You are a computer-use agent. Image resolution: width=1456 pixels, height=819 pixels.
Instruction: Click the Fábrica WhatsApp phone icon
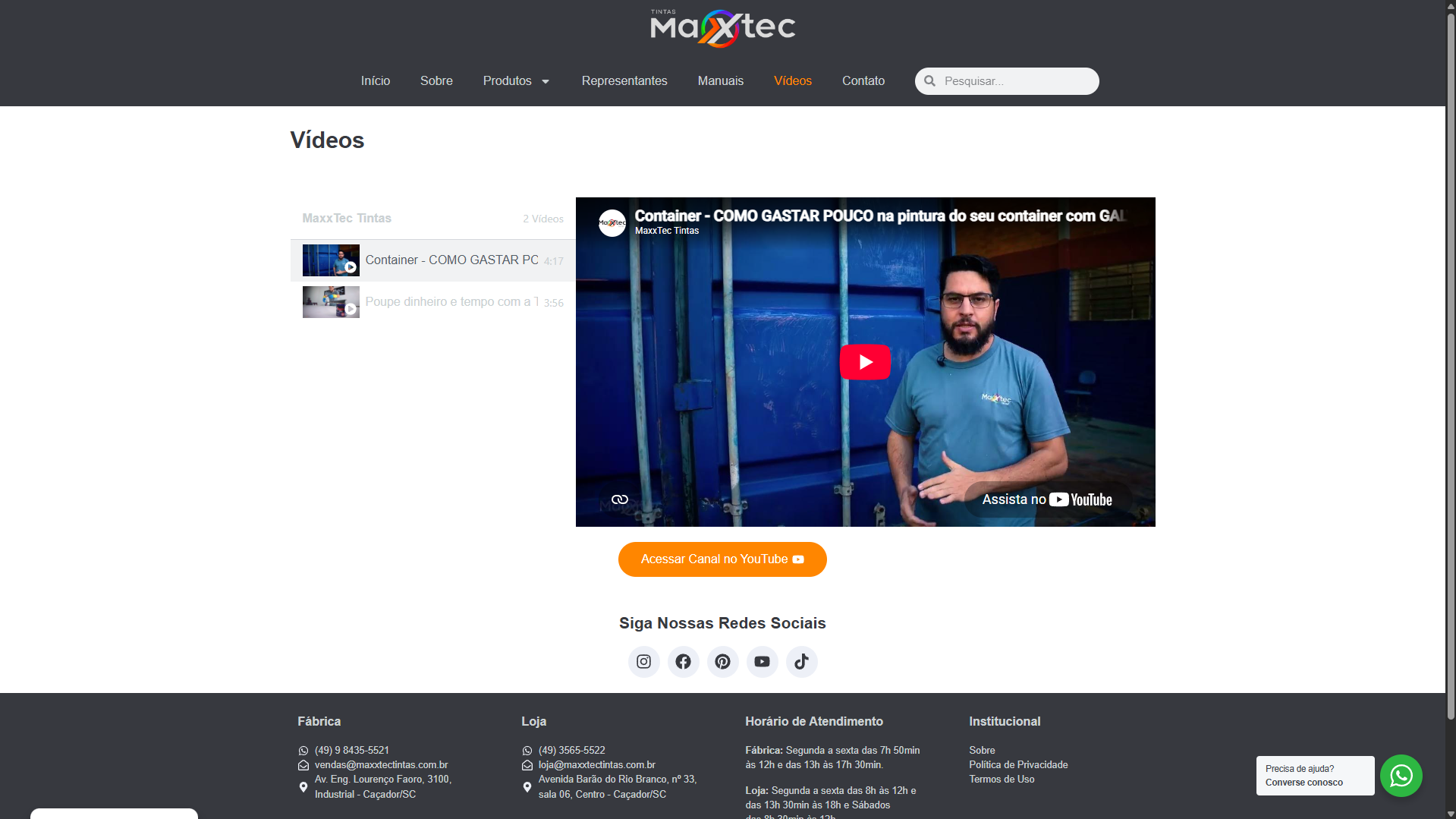point(303,751)
